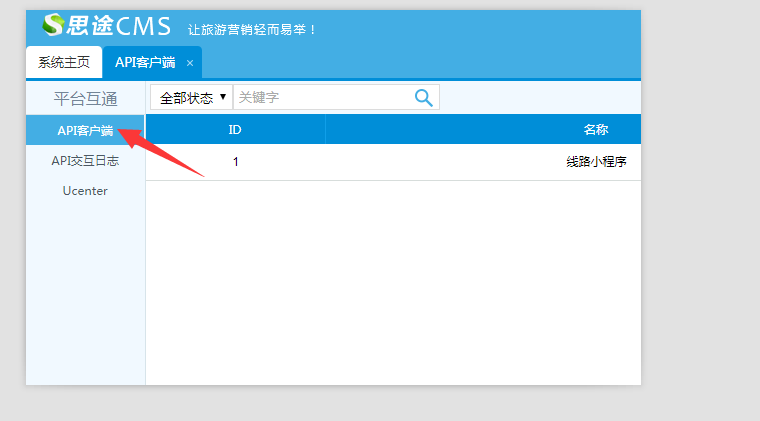Click the 名称 column header

pos(596,129)
